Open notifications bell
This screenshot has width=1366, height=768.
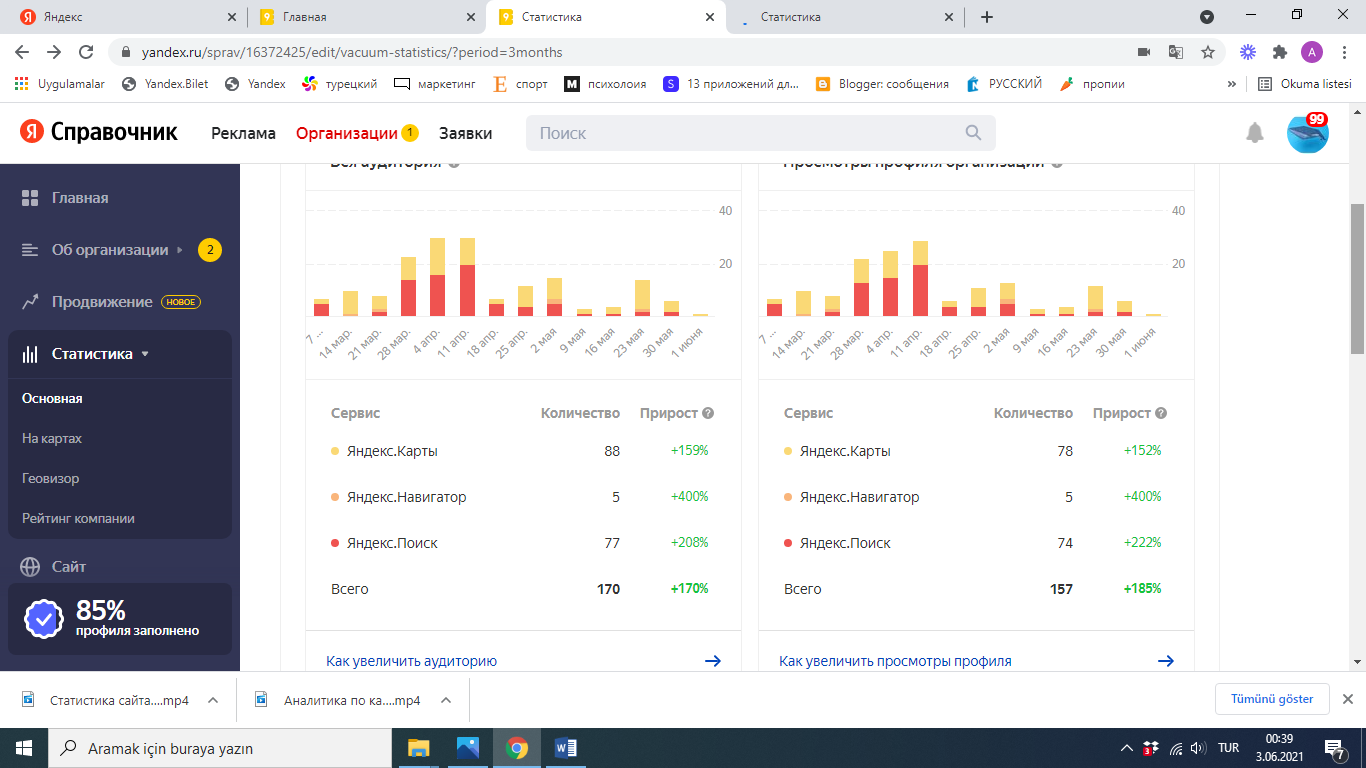click(x=1255, y=133)
